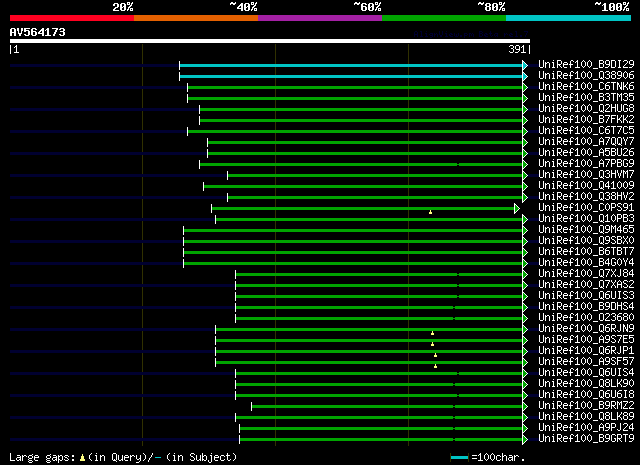Open hit UniRef100_Q6UIS4
This screenshot has height=465, width=640.
pos(586,373)
